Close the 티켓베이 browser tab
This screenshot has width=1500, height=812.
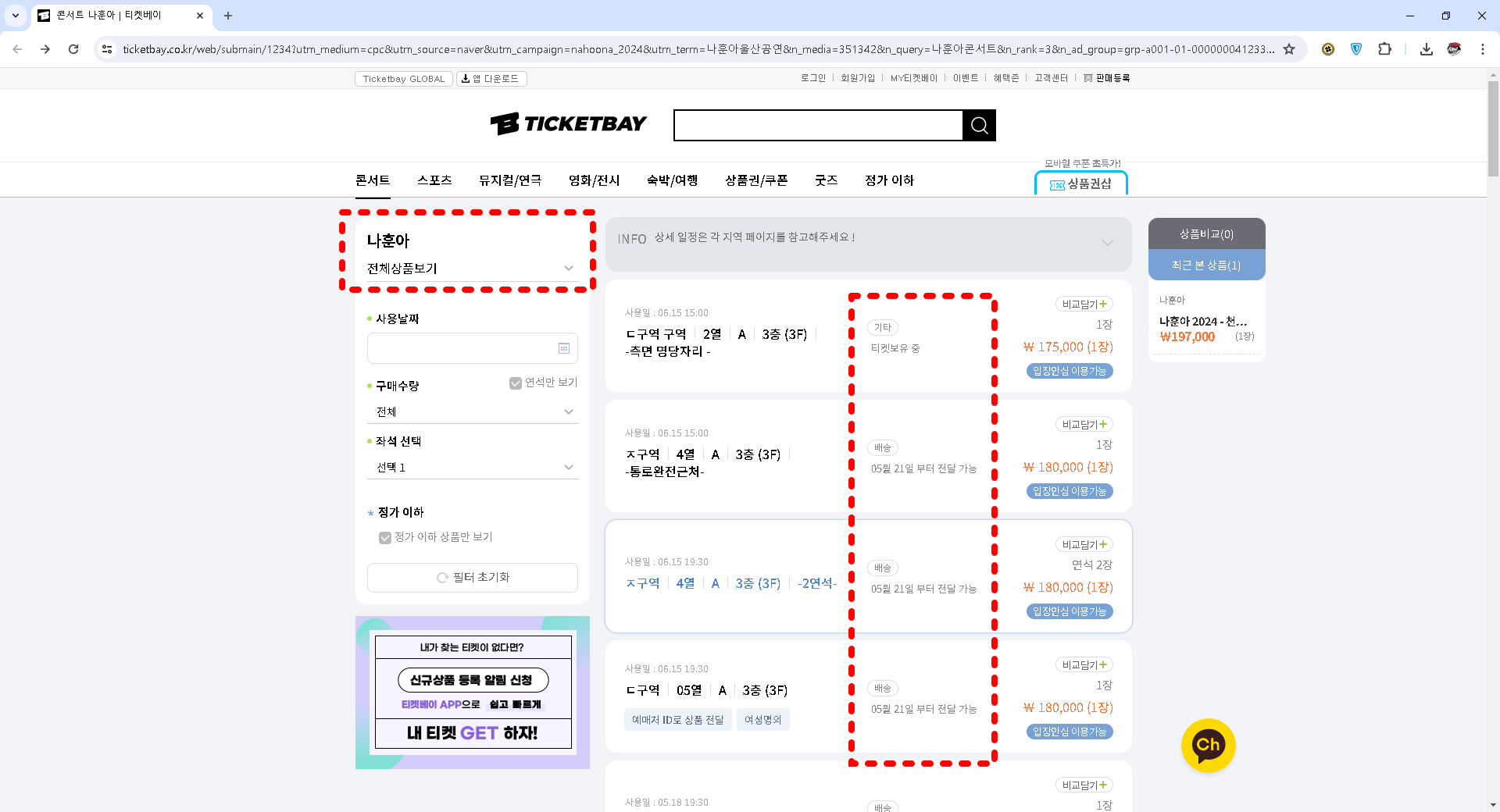pyautogui.click(x=200, y=16)
